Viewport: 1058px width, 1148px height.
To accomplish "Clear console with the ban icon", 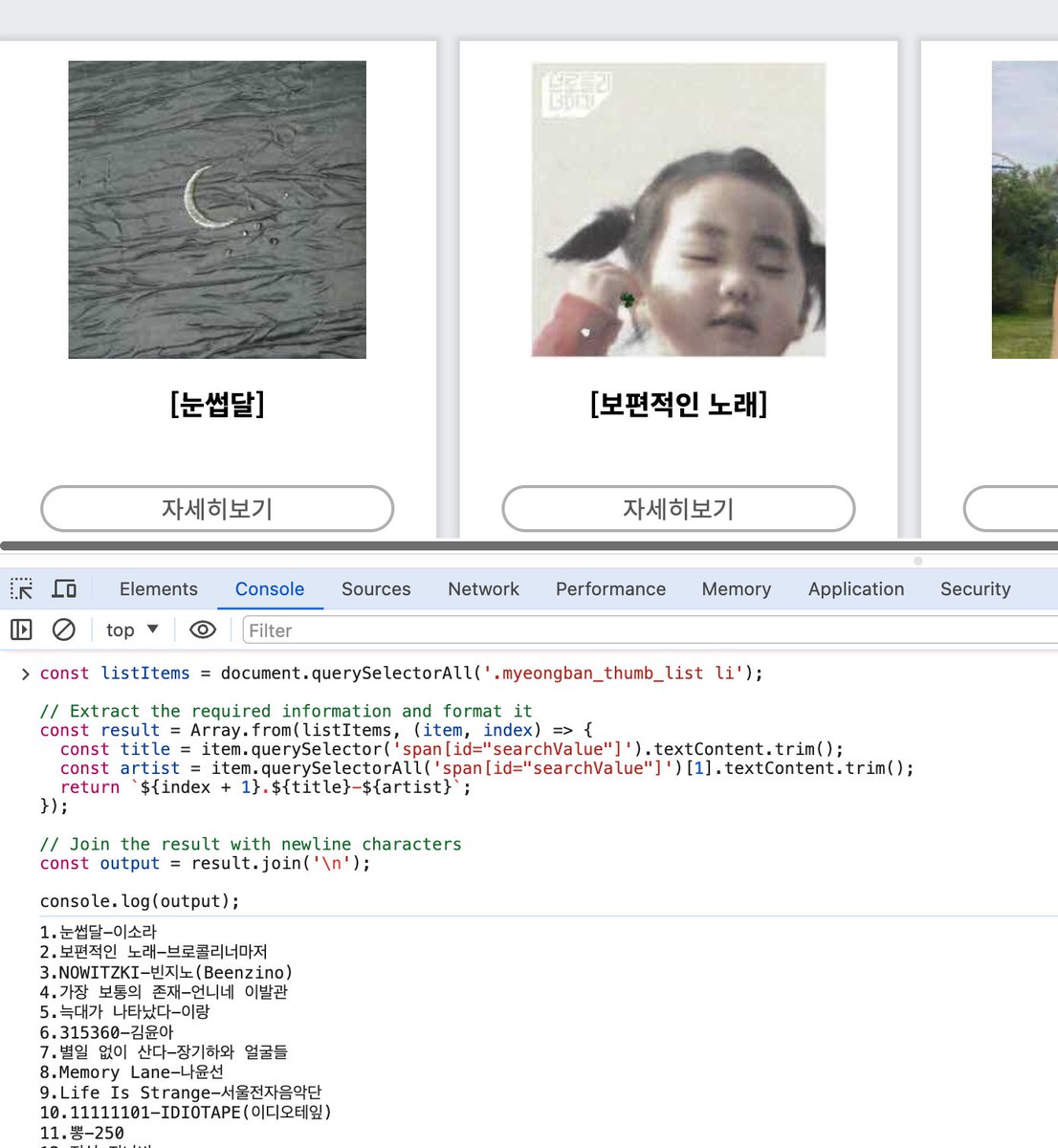I will pyautogui.click(x=63, y=629).
